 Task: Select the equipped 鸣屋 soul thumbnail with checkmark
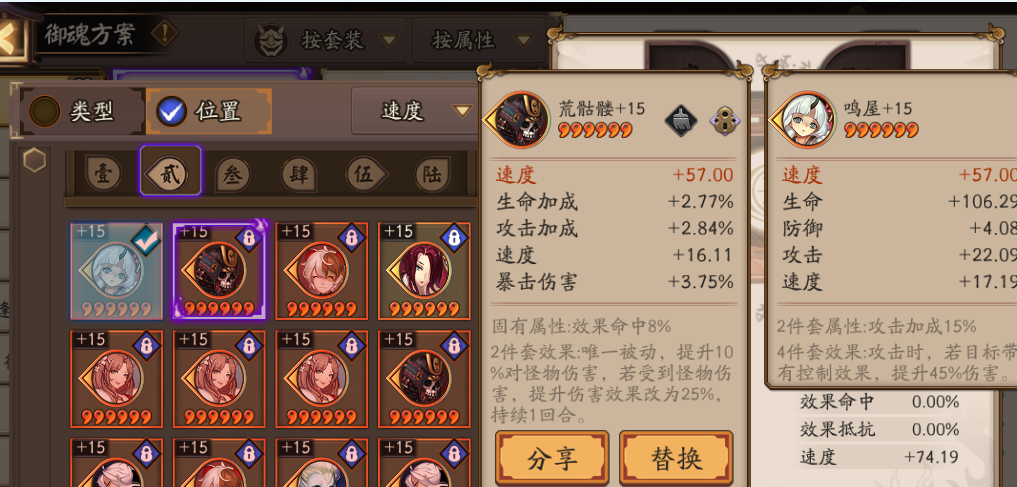(x=117, y=271)
